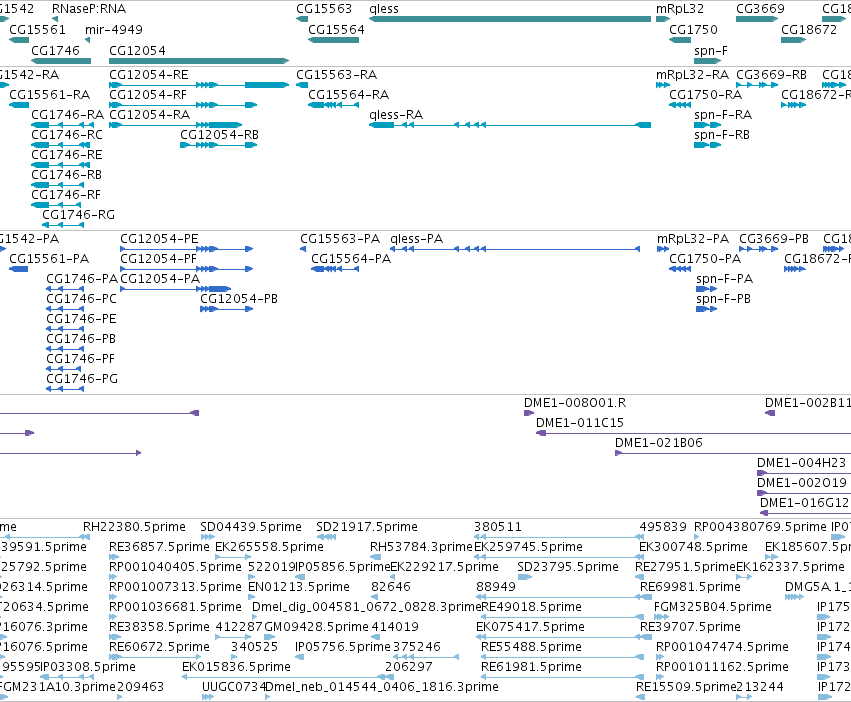The image size is (851, 702).
Task: Select gene CG15564
Action: pyautogui.click(x=333, y=40)
